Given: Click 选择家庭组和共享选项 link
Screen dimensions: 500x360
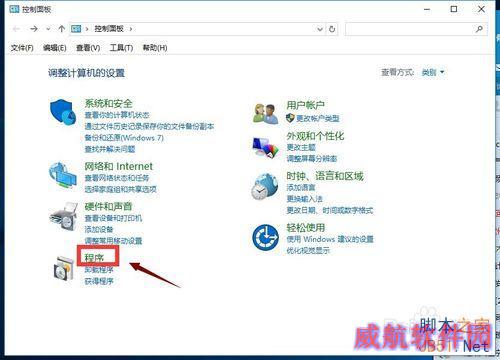Looking at the screenshot, I should point(121,189).
